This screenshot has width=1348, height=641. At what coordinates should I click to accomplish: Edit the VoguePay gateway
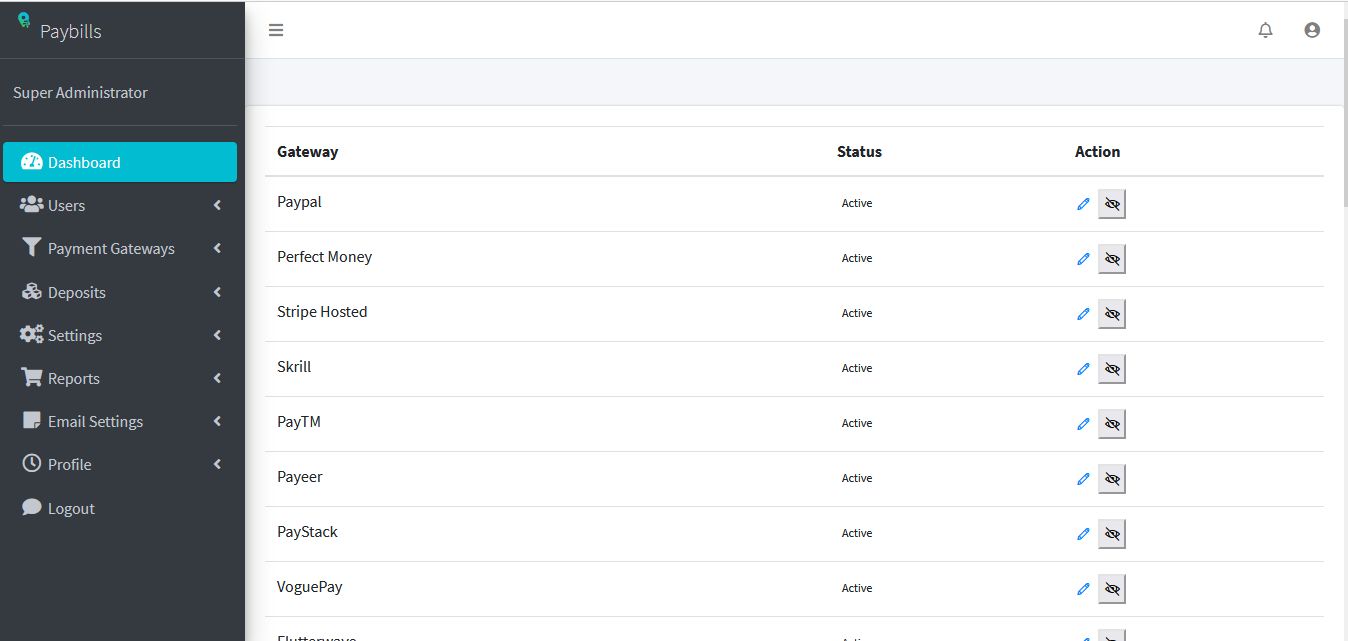click(1083, 589)
